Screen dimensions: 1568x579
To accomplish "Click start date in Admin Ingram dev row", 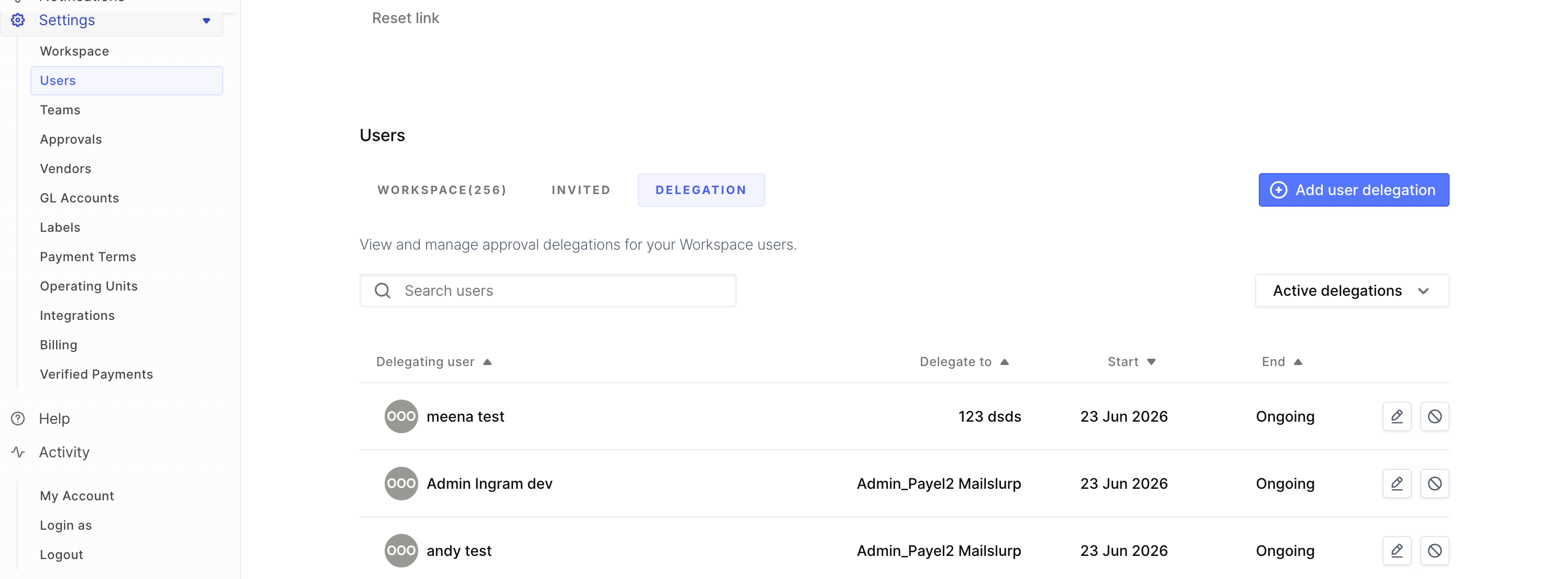I will point(1124,484).
